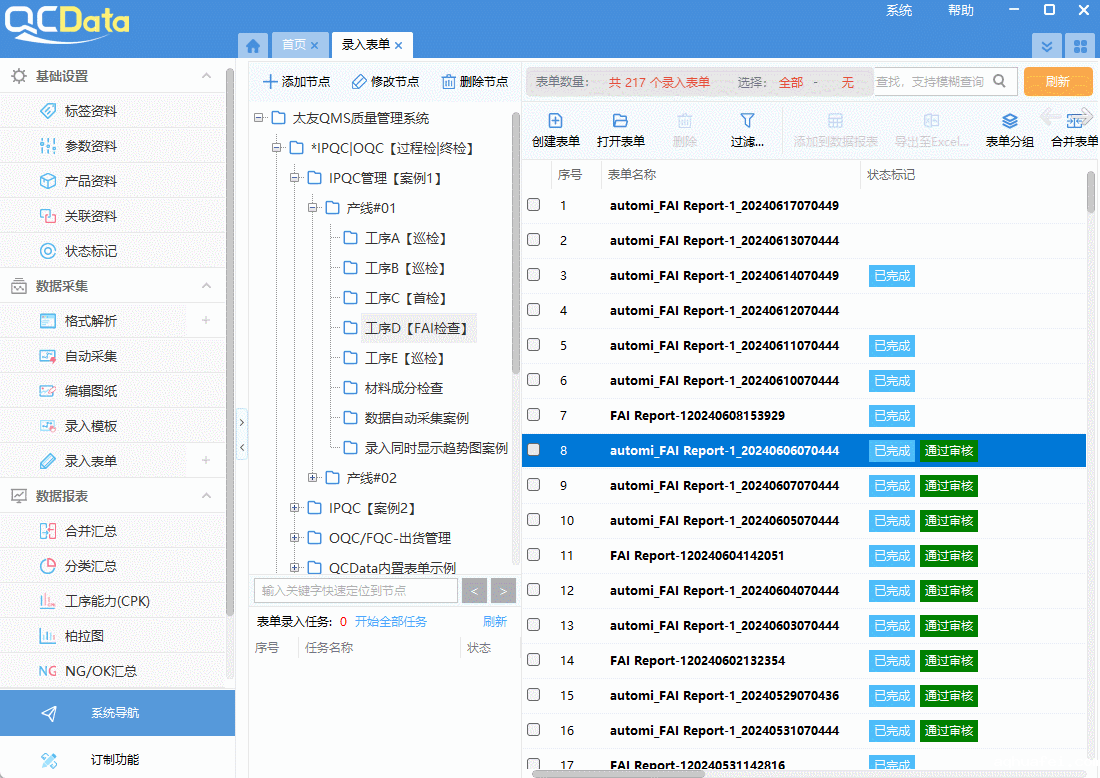Click the Create Form (创建表单) icon
Image resolution: width=1100 pixels, height=778 pixels.
(x=556, y=121)
